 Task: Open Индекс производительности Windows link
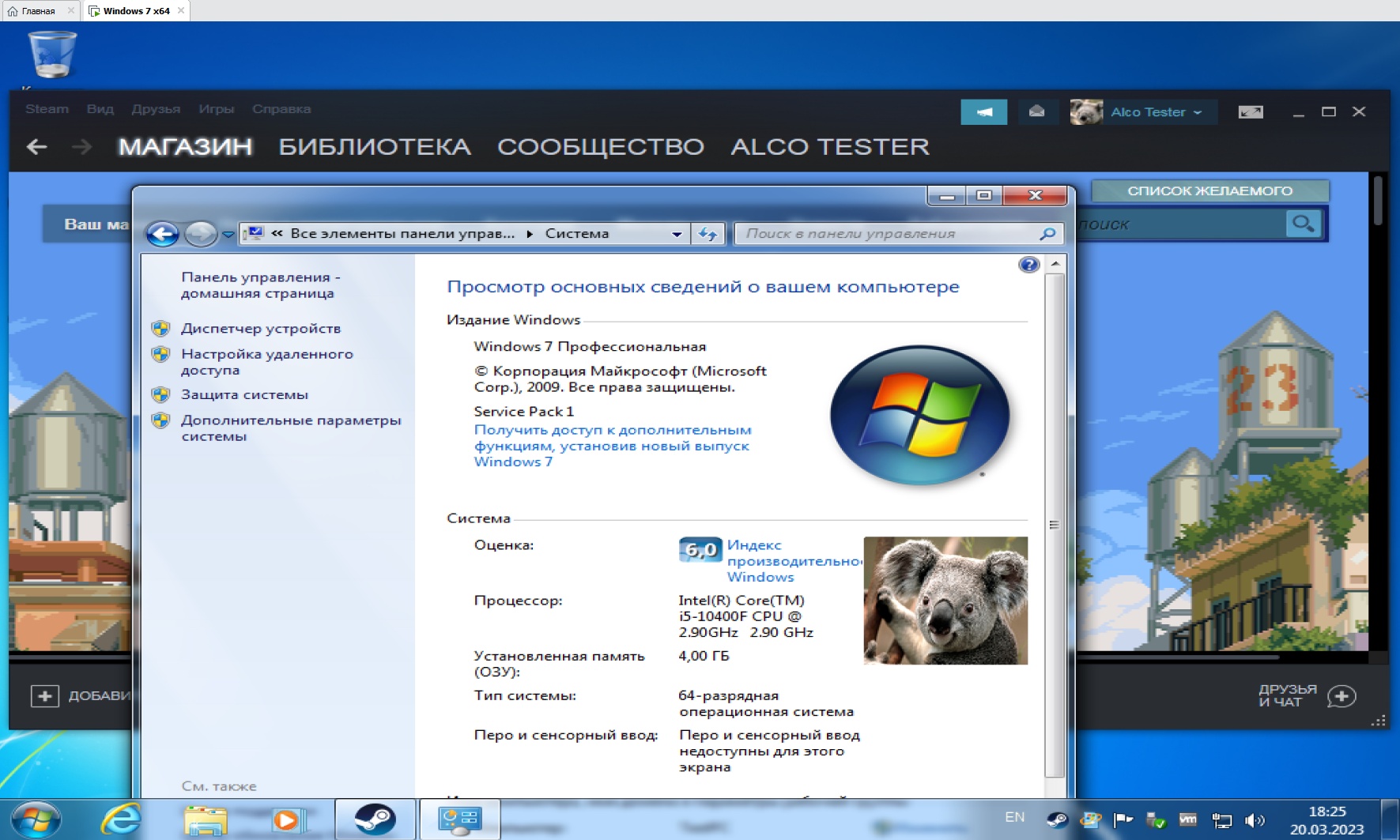tap(794, 561)
